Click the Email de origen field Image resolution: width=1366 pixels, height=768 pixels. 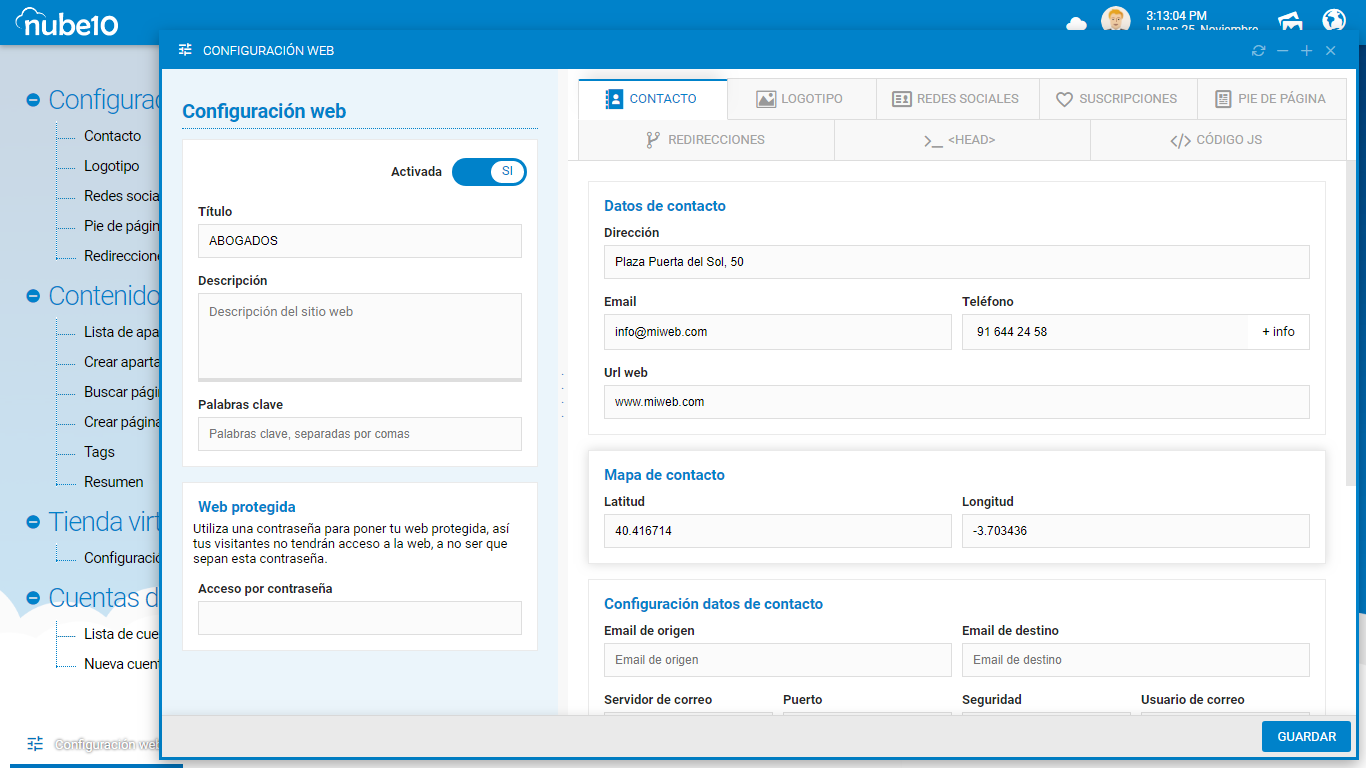pos(777,660)
